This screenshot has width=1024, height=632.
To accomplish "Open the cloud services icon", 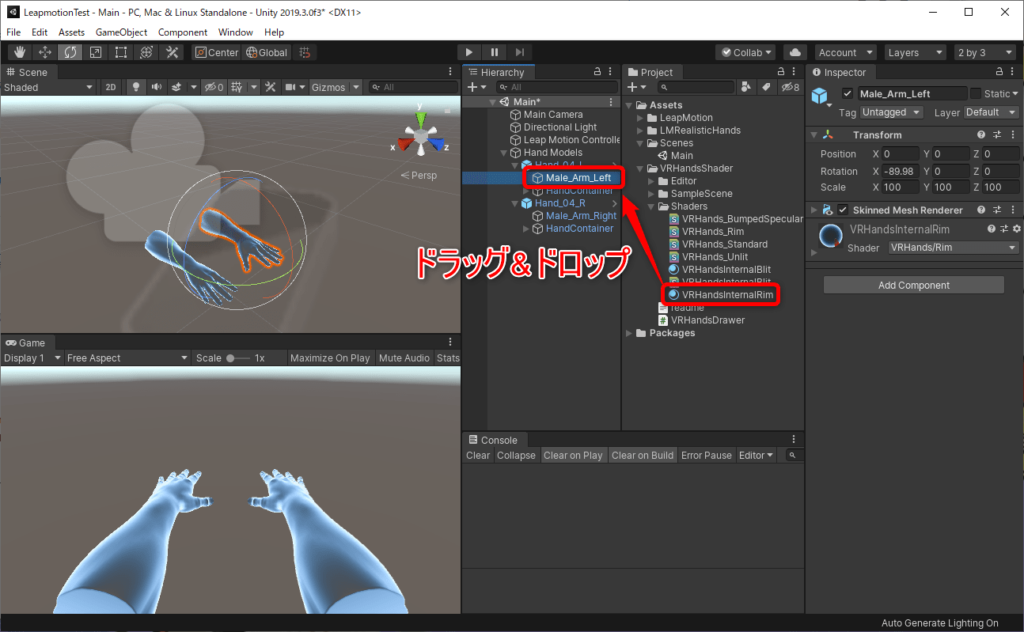I will point(795,52).
